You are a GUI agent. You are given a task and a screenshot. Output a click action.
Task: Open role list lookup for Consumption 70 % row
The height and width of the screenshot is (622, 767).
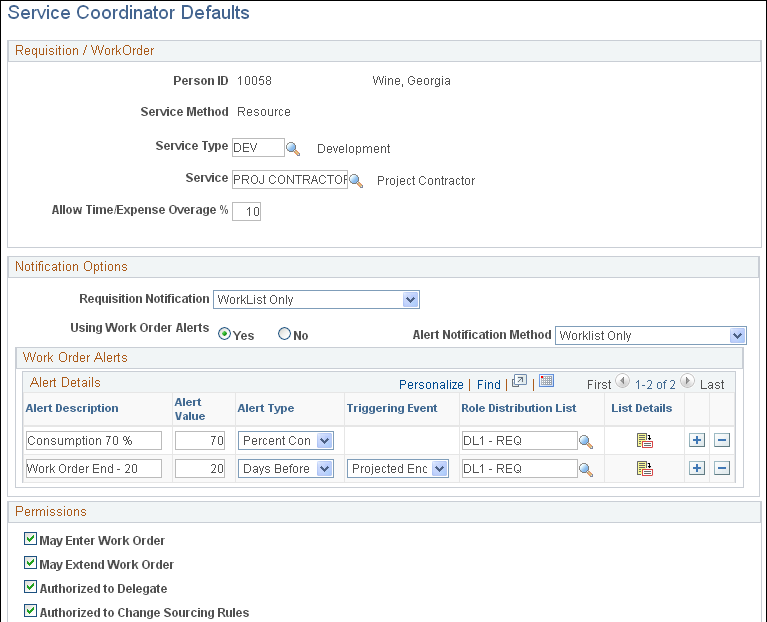(x=586, y=442)
